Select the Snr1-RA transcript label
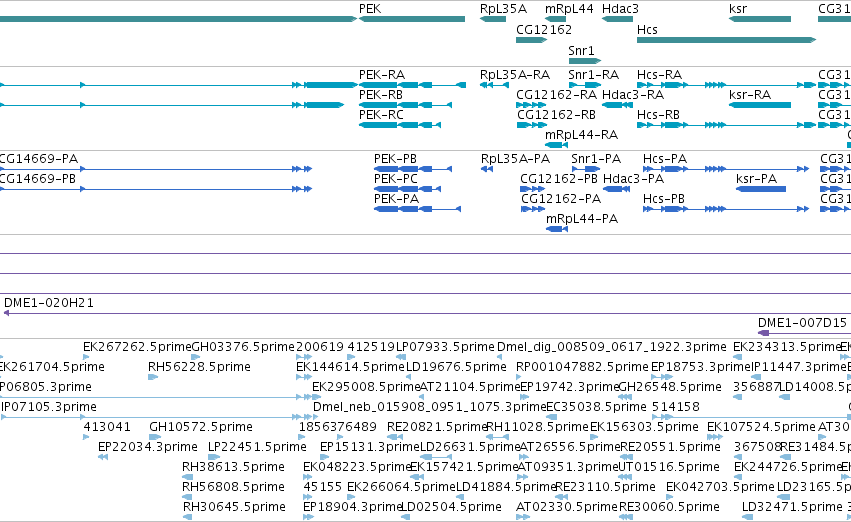Image resolution: width=851 pixels, height=522 pixels. click(x=593, y=74)
